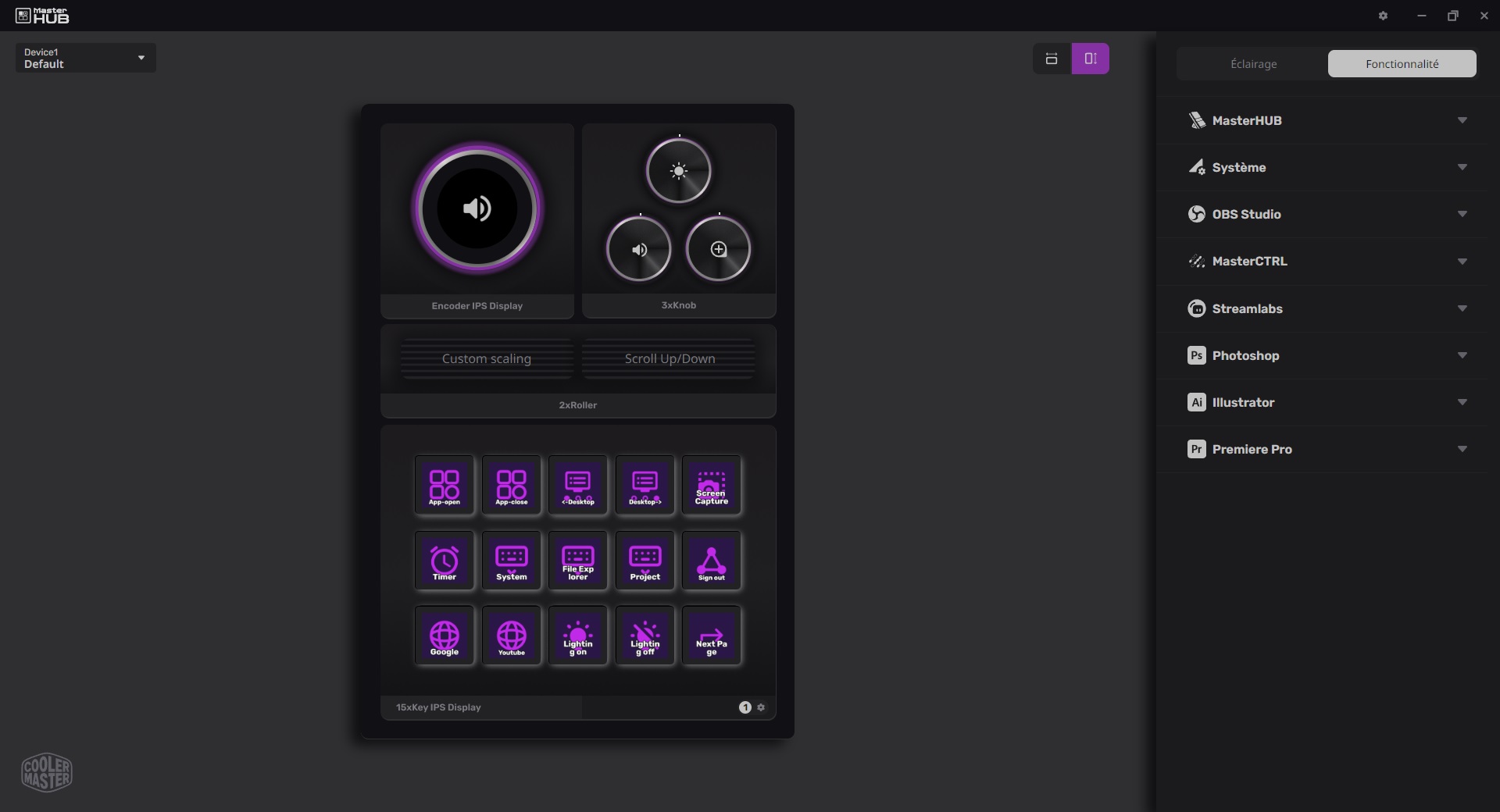Open the Device1 Default profile dropdown
1500x812 pixels.
(x=85, y=58)
